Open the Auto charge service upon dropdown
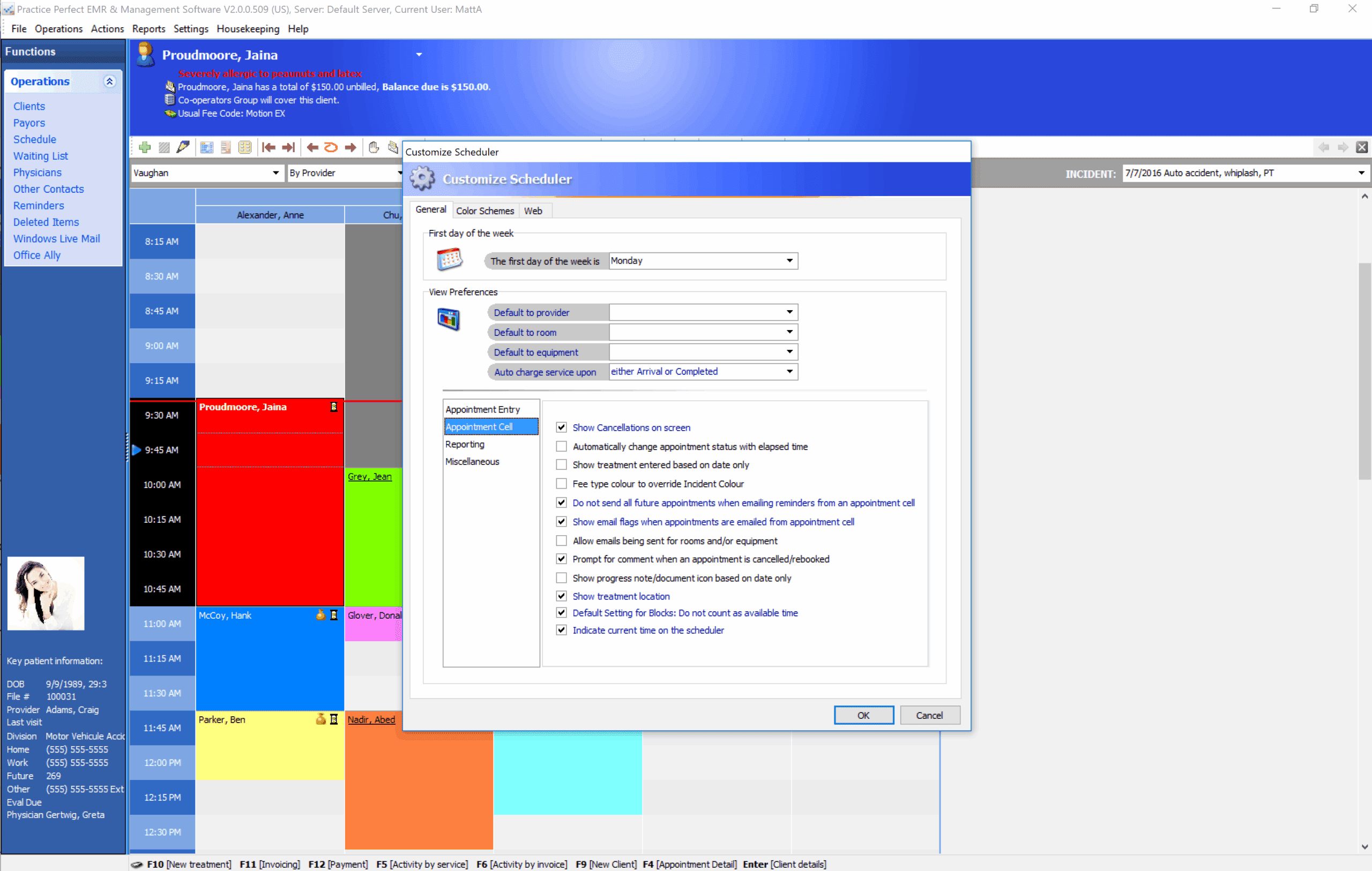This screenshot has height=871, width=1372. (x=789, y=371)
